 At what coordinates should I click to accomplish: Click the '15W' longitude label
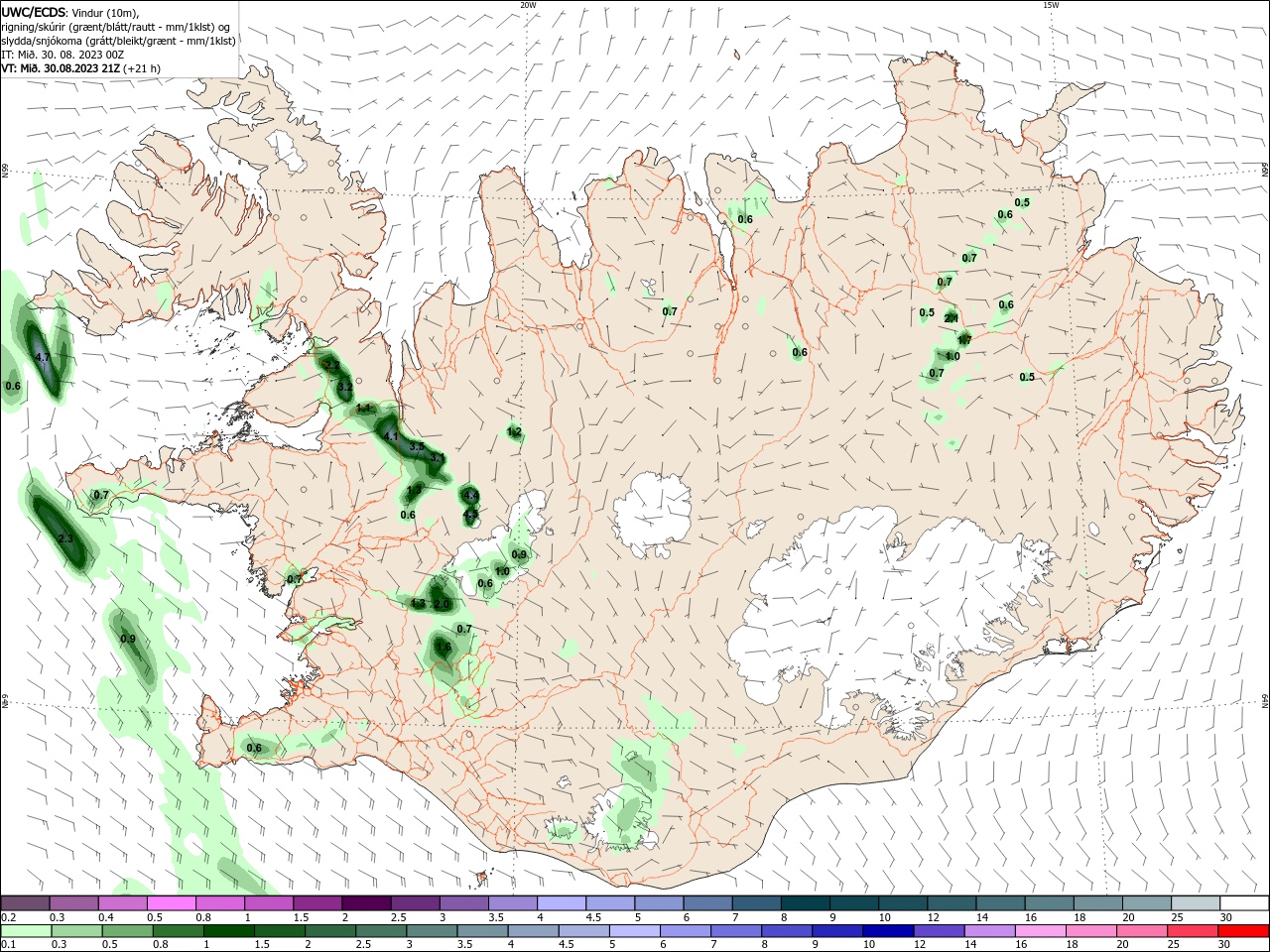(x=1051, y=5)
